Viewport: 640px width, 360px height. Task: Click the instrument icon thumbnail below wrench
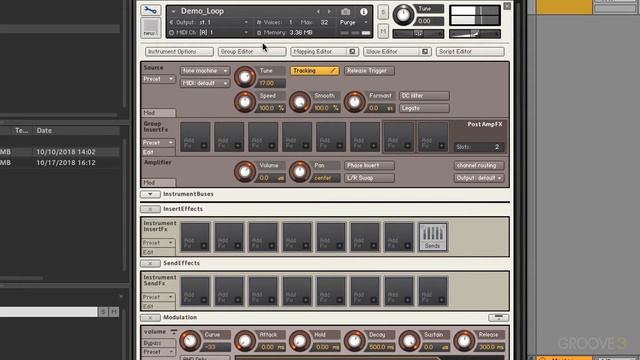[150, 28]
